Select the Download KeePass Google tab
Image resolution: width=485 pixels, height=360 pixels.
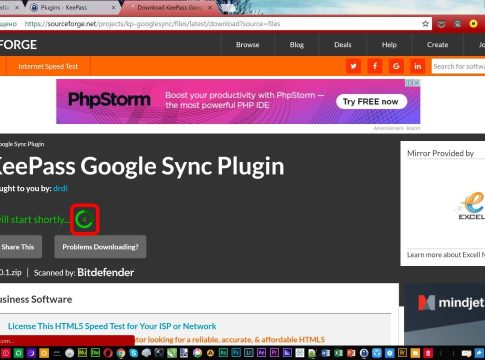168,7
